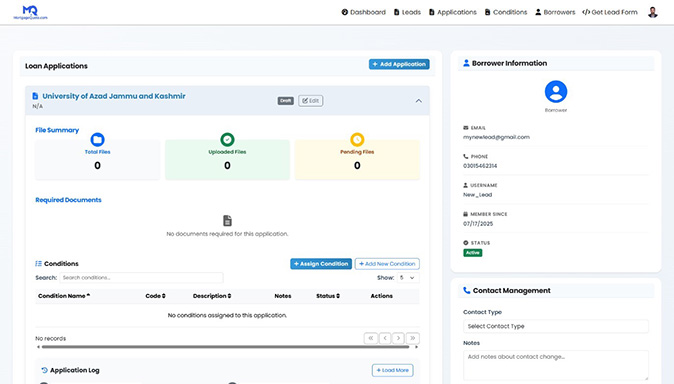Open the Select Contact Type dropdown
674x384 pixels.
coord(555,326)
